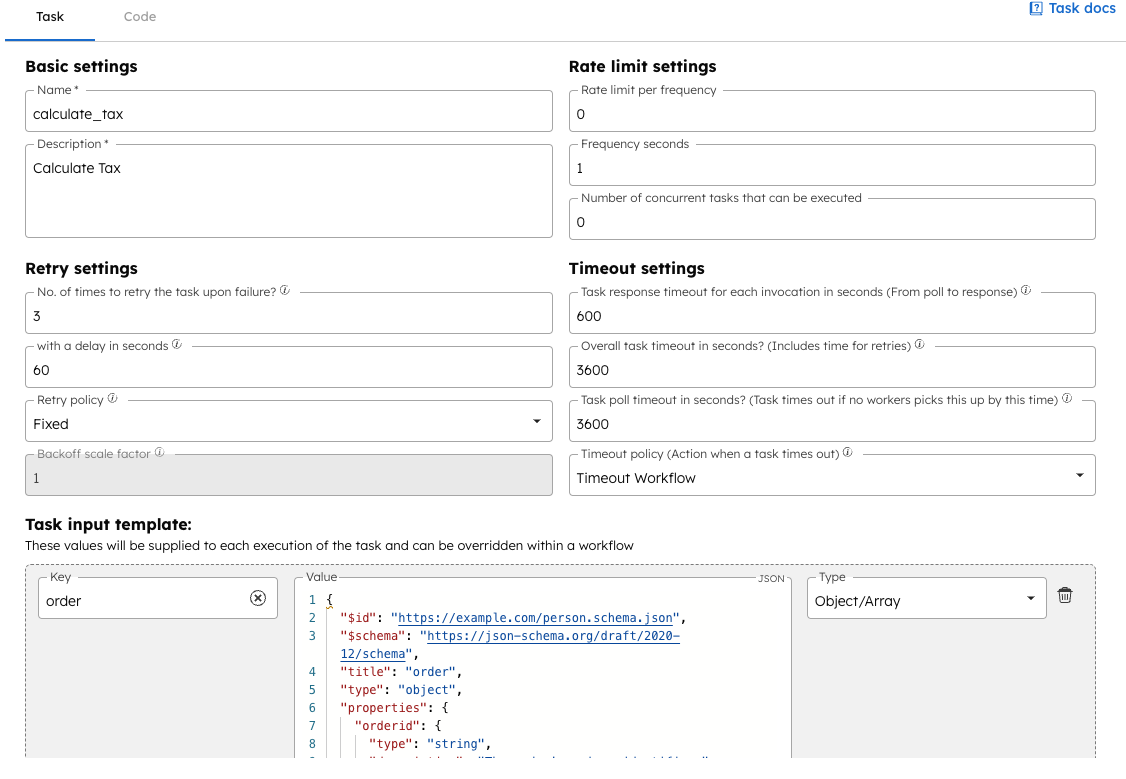
Task: Click the question mark icon beside Task docs
Action: pyautogui.click(x=1034, y=8)
